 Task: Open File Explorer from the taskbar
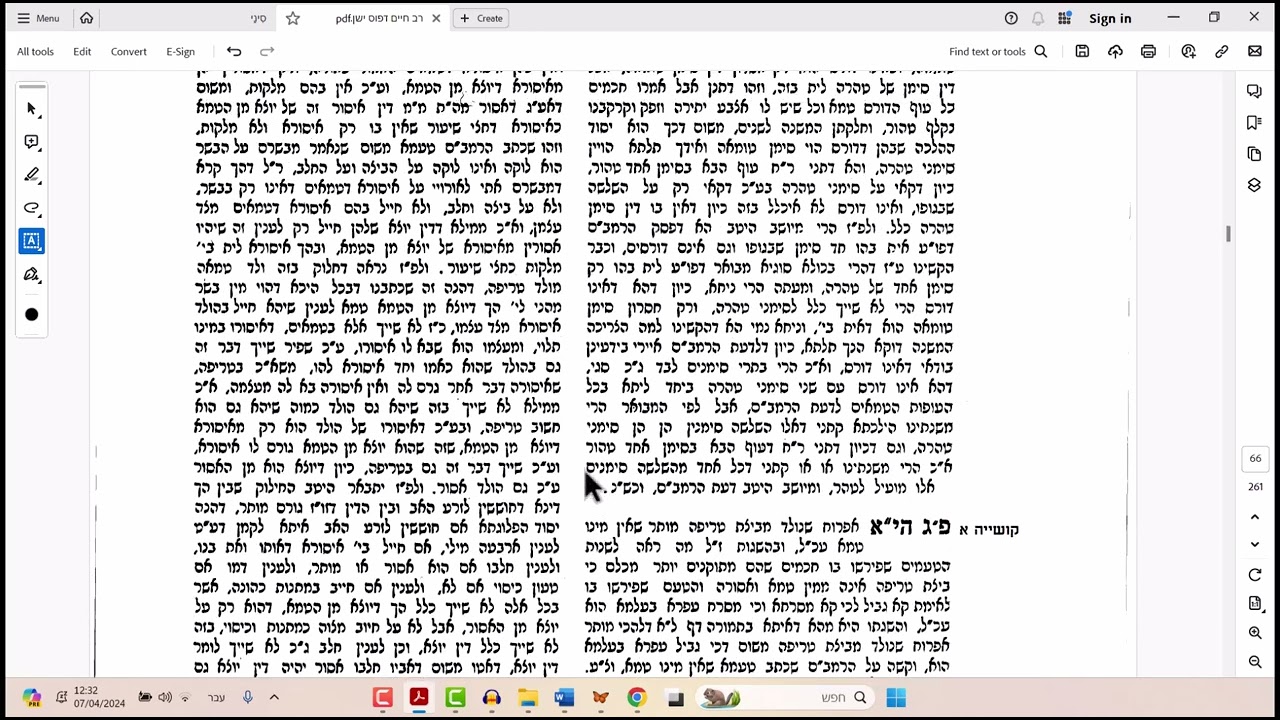[528, 698]
